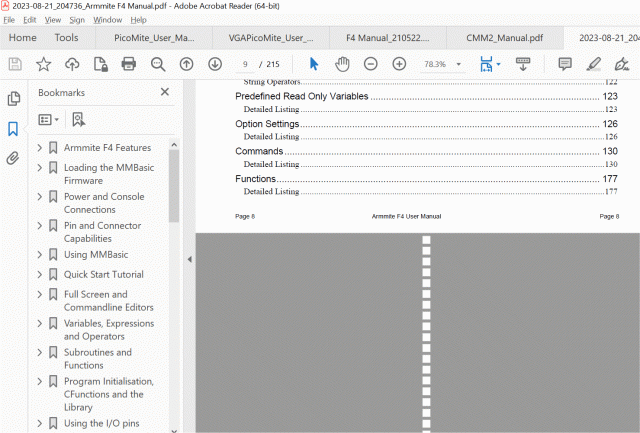Click the print file icon
This screenshot has width=640, height=433.
(x=129, y=64)
